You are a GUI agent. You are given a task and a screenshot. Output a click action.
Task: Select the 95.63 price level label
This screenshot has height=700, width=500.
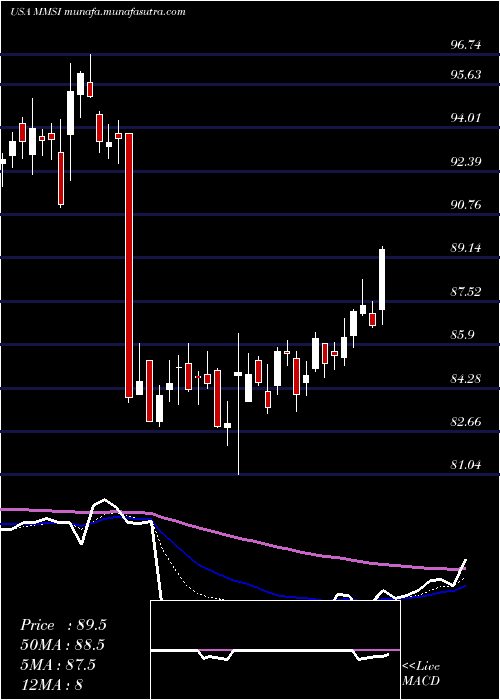point(466,75)
